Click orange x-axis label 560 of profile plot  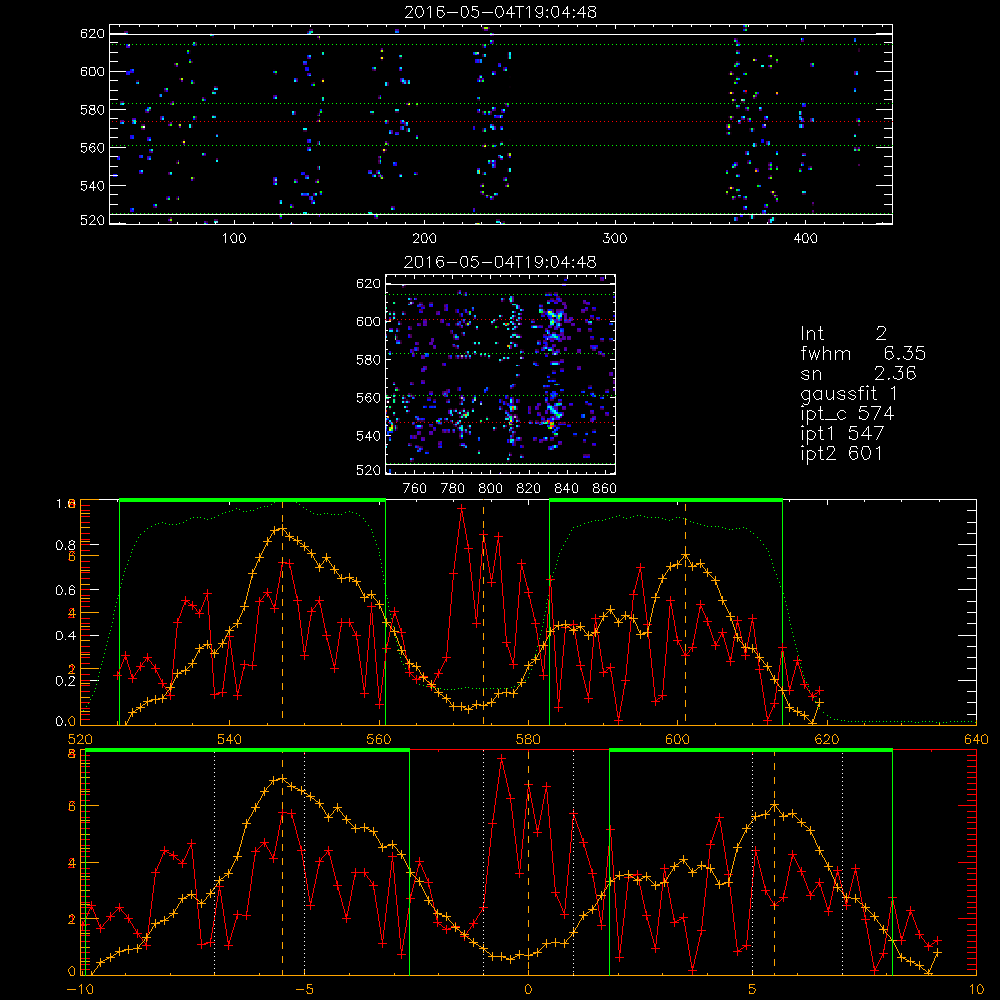click(x=379, y=740)
